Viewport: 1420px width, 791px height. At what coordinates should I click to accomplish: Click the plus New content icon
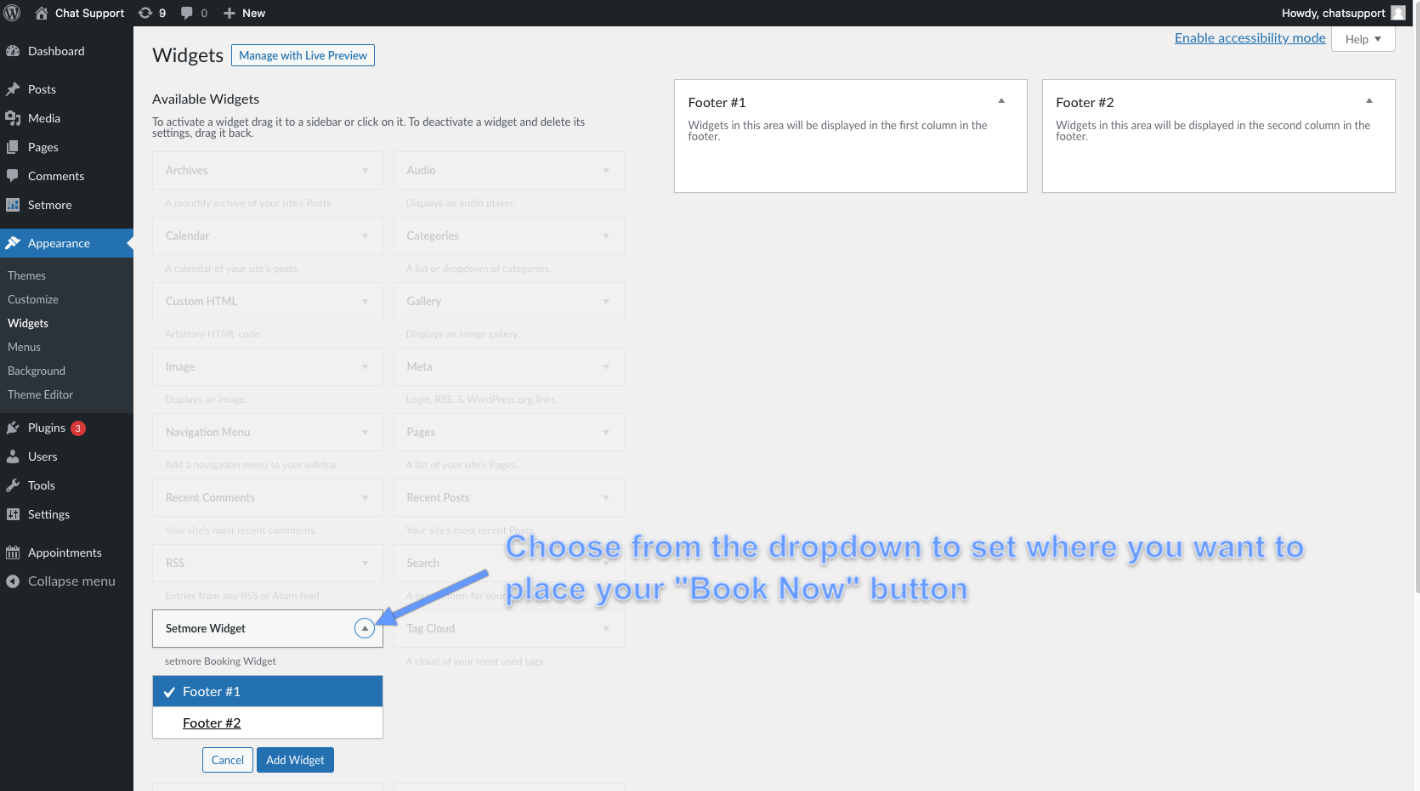229,13
